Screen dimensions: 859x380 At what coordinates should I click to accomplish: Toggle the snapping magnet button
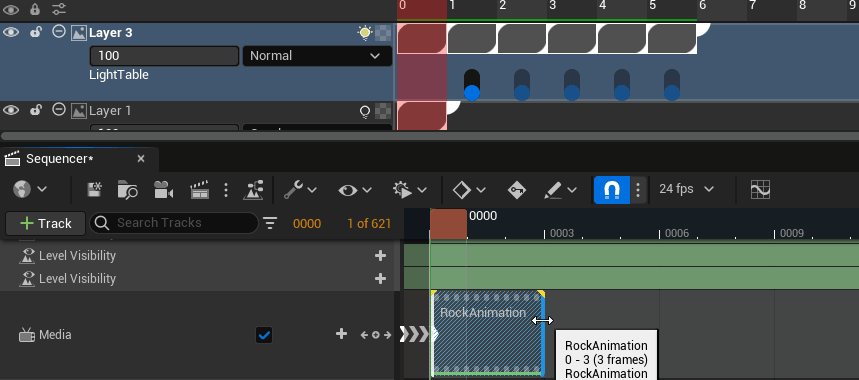pyautogui.click(x=611, y=189)
